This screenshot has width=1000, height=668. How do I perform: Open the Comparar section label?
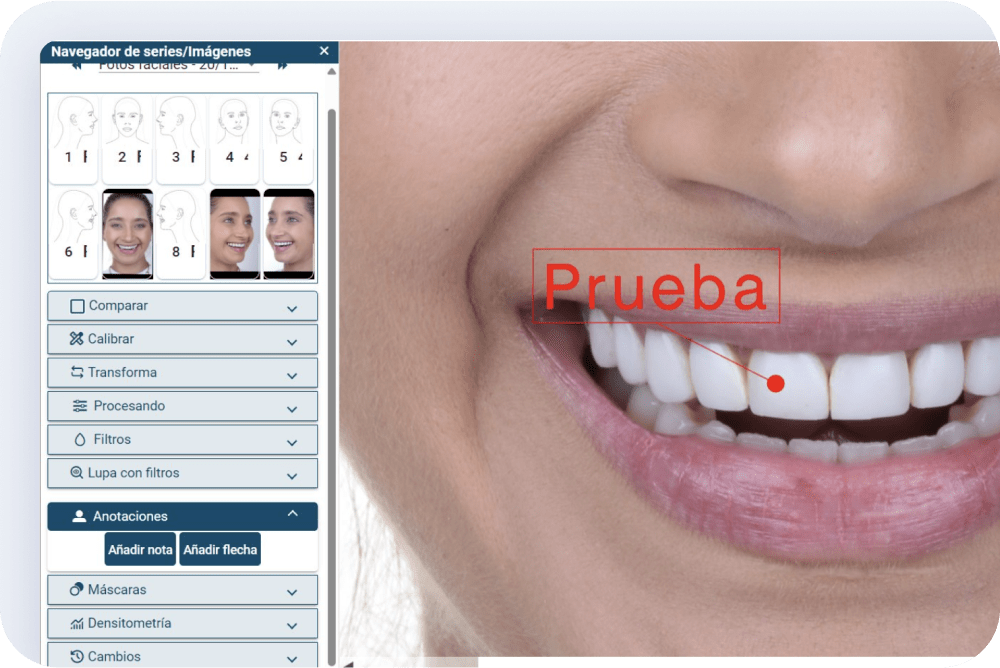pos(118,306)
